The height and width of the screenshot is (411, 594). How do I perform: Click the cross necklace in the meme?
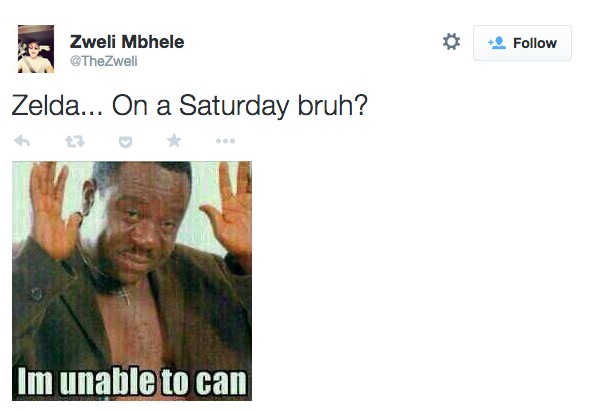tap(124, 295)
